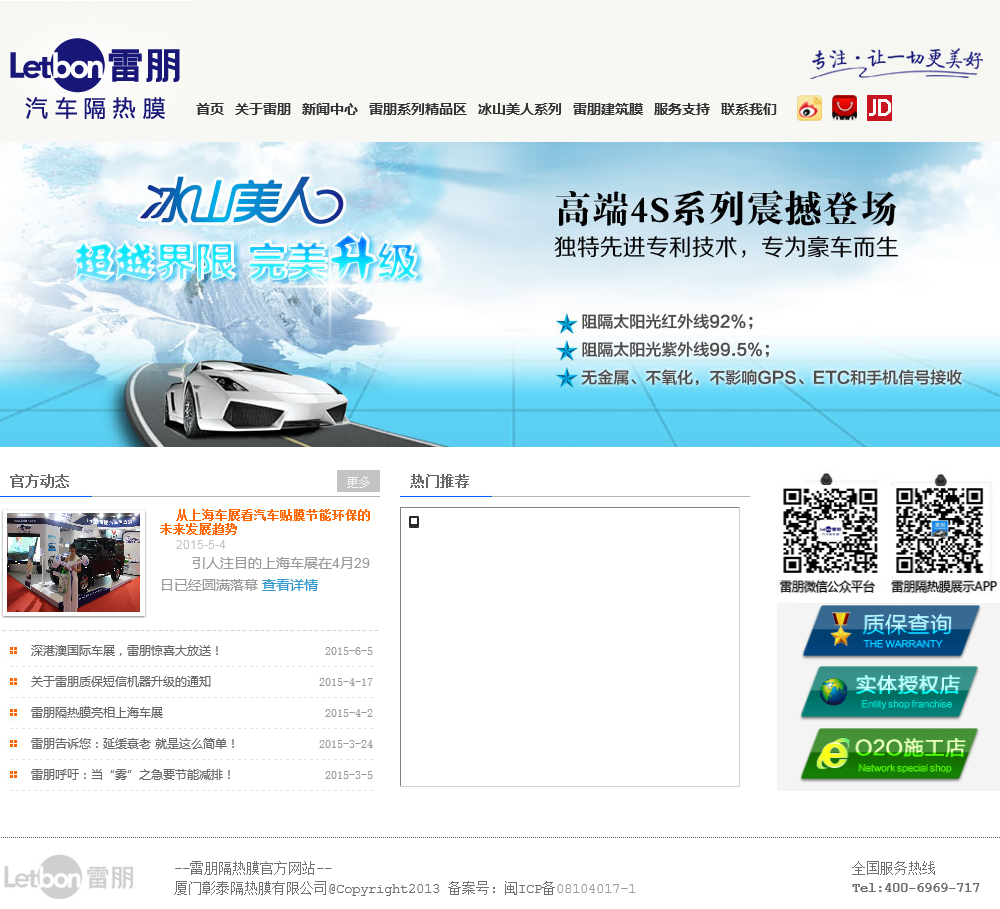This screenshot has width=1000, height=909.
Task: Open the Shanghai auto show news thumbnail
Action: pyautogui.click(x=74, y=563)
